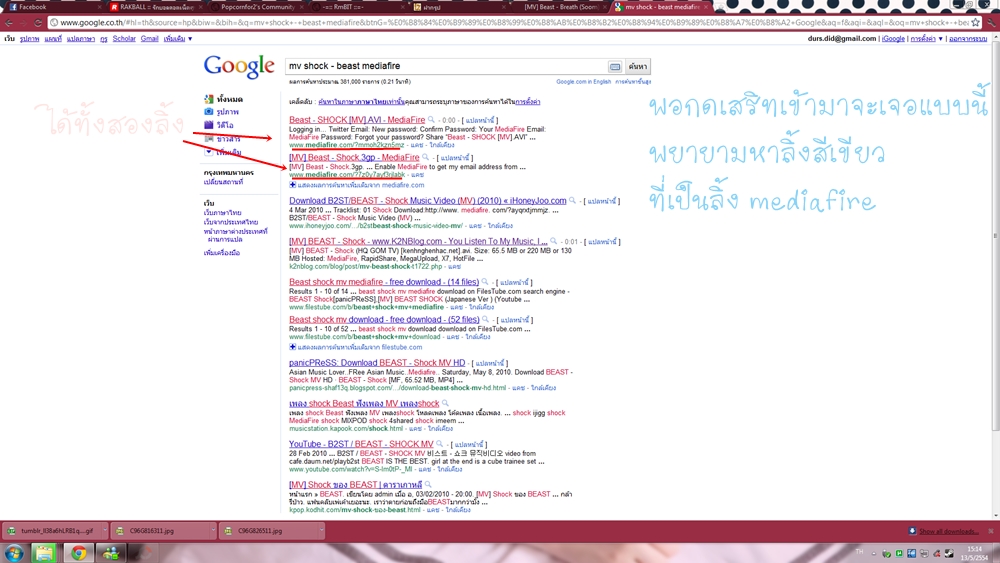Open Windows Explorer from the taskbar
The height and width of the screenshot is (563, 1000).
44,553
